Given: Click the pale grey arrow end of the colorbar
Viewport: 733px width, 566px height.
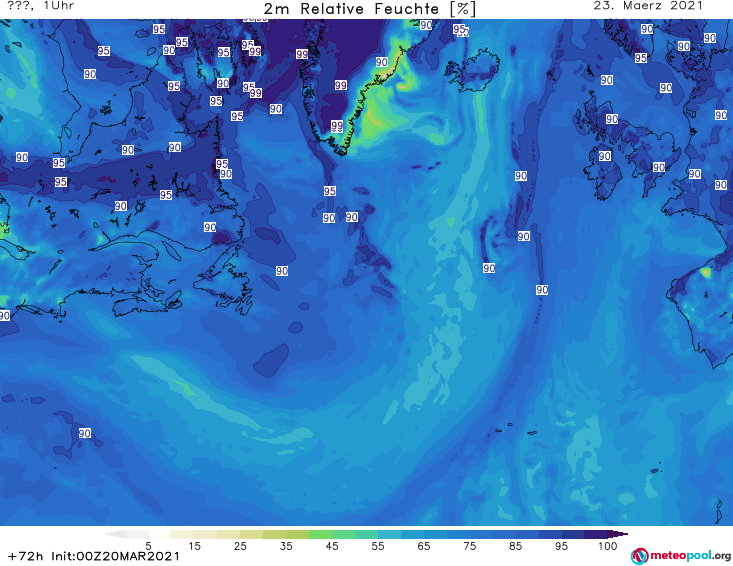Looking at the screenshot, I should click(115, 534).
